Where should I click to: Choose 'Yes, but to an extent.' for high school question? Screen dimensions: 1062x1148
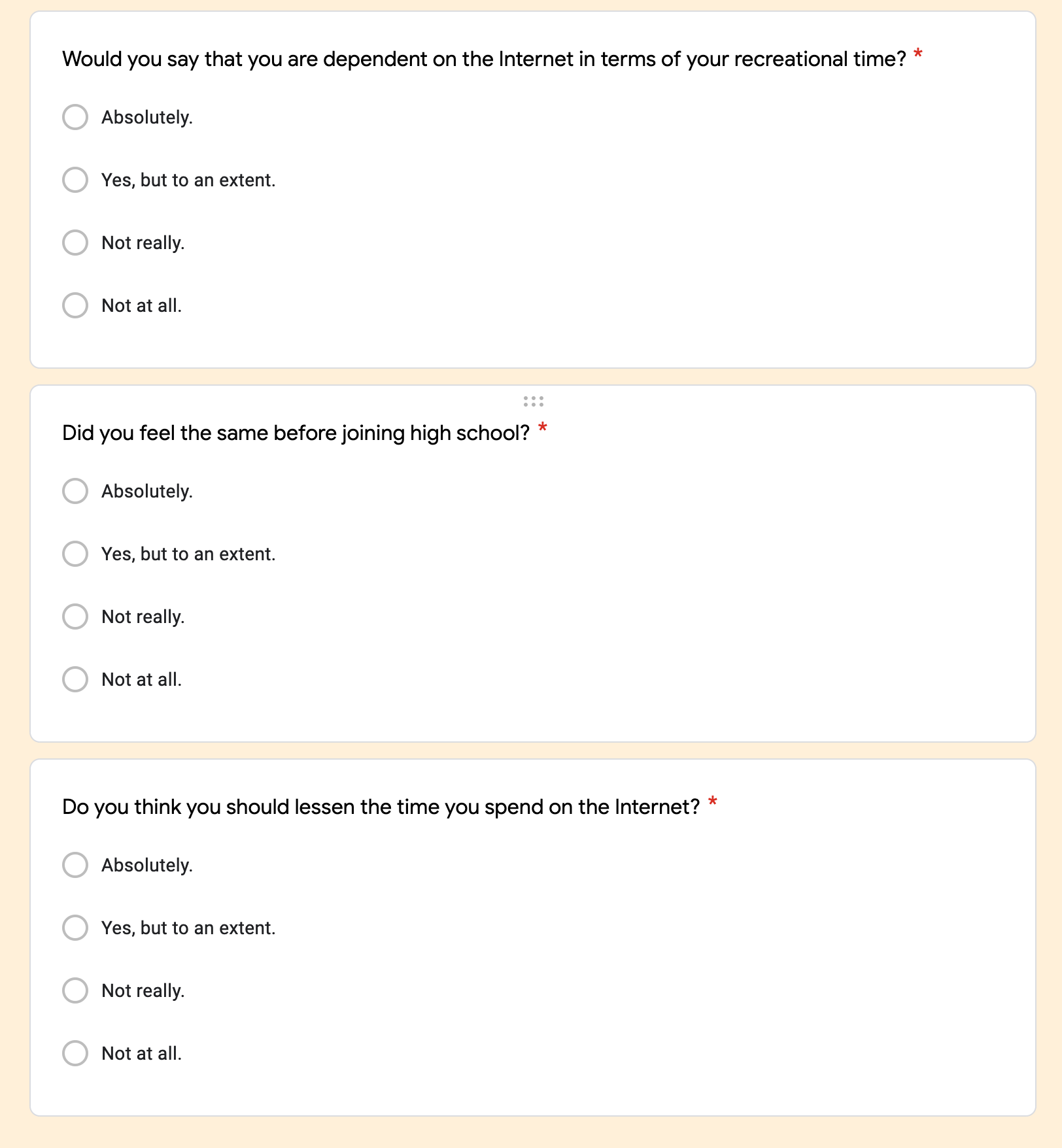(75, 554)
